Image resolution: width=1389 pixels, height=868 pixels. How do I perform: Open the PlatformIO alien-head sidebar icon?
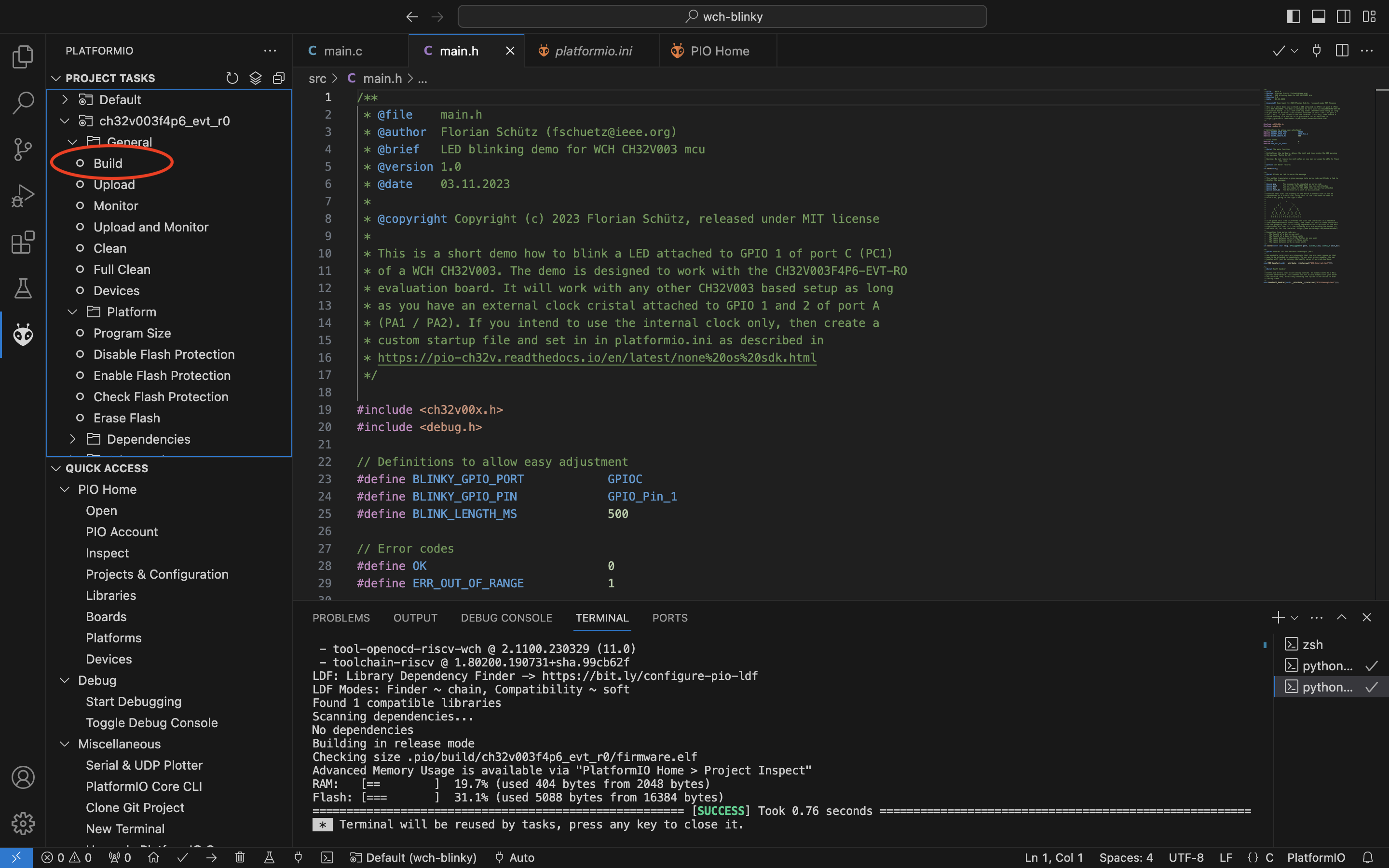(x=23, y=334)
